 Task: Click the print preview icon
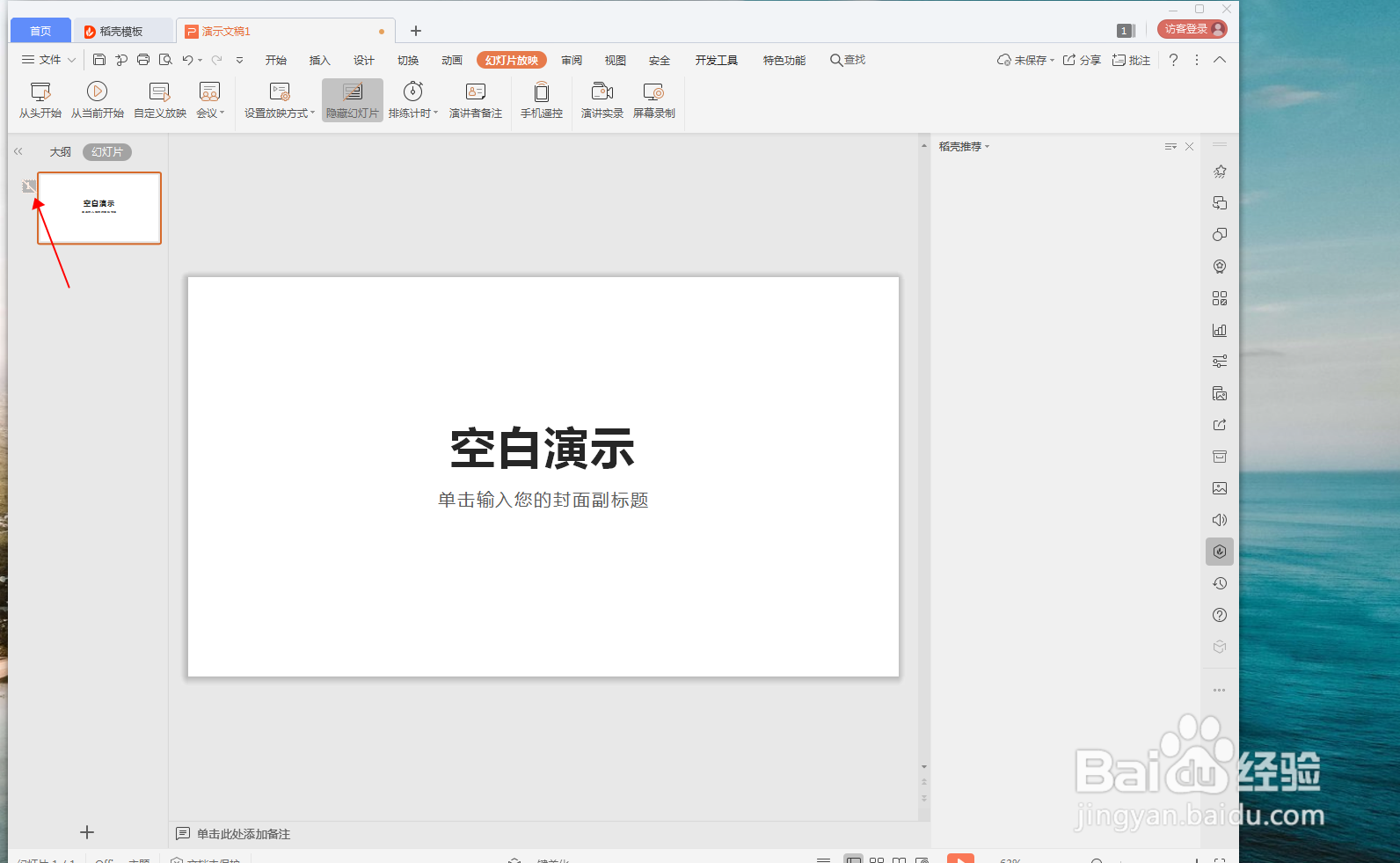click(x=165, y=60)
